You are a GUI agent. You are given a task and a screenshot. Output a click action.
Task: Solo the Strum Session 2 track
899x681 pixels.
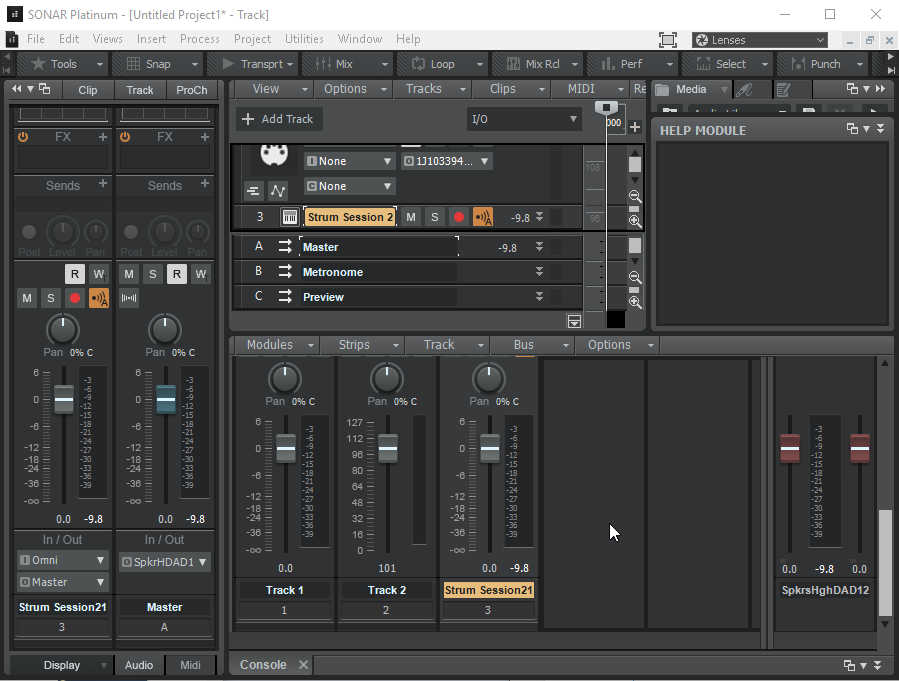[435, 217]
